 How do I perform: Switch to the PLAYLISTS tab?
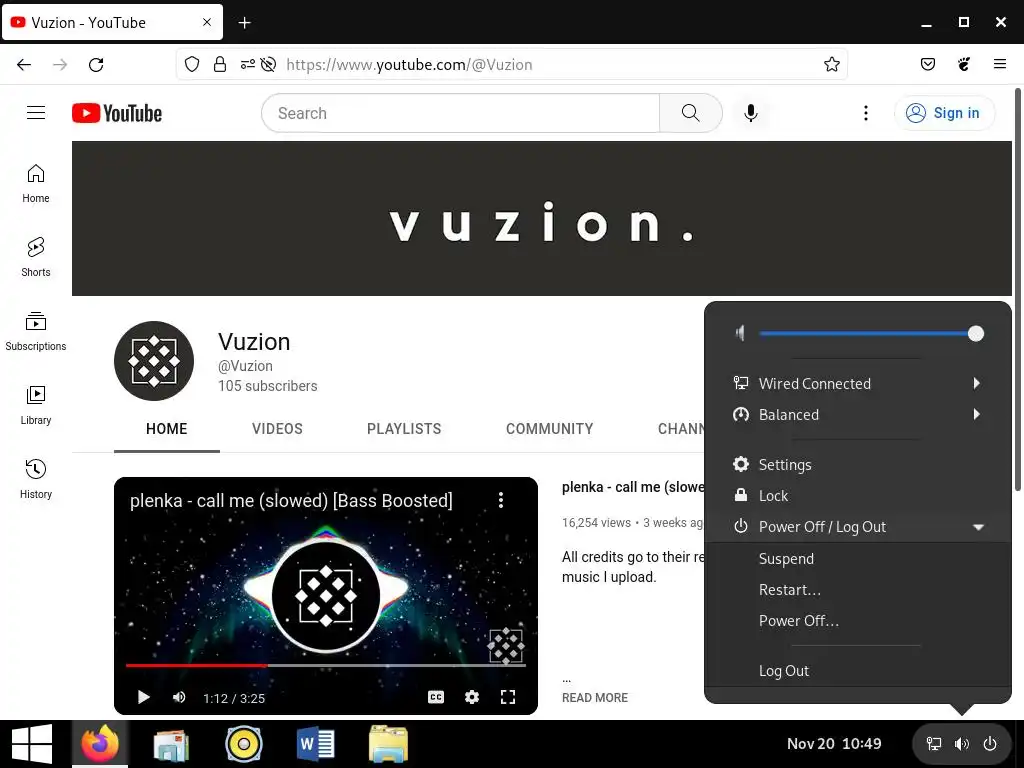(x=404, y=429)
